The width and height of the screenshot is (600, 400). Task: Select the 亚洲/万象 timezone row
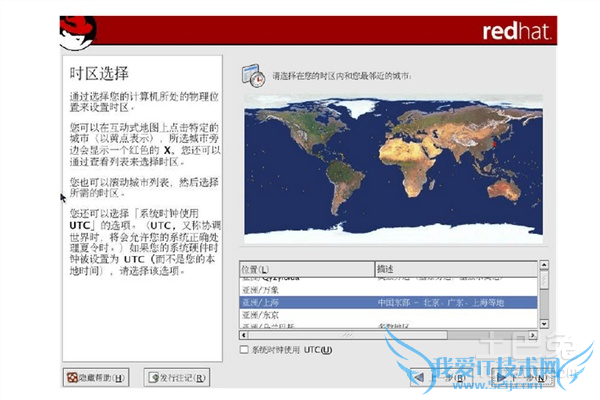(x=388, y=290)
